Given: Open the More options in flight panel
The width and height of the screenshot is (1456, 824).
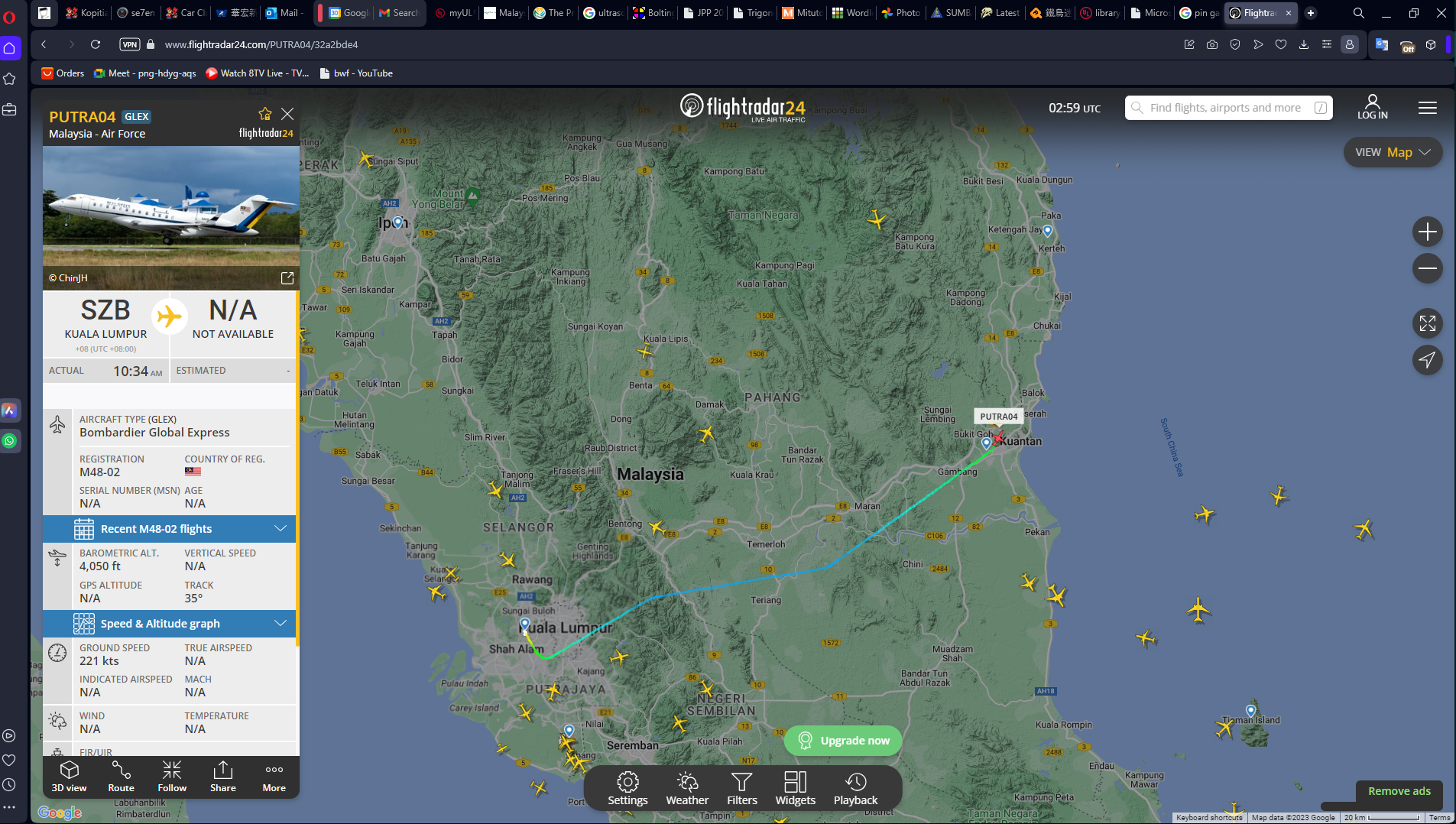Looking at the screenshot, I should point(274,777).
